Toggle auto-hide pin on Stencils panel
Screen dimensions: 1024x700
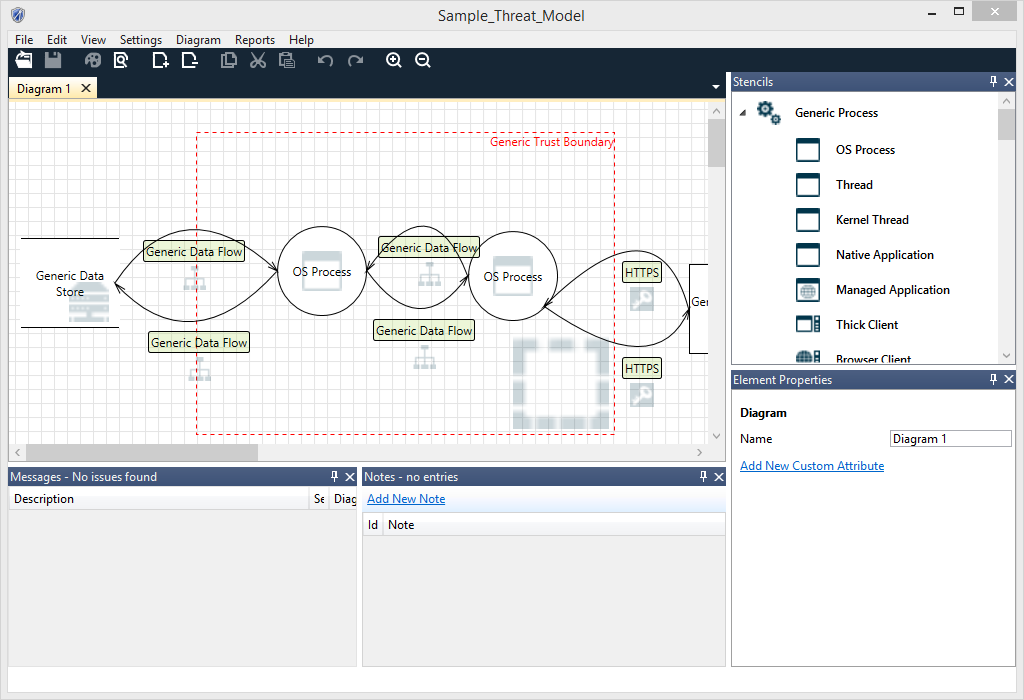993,82
